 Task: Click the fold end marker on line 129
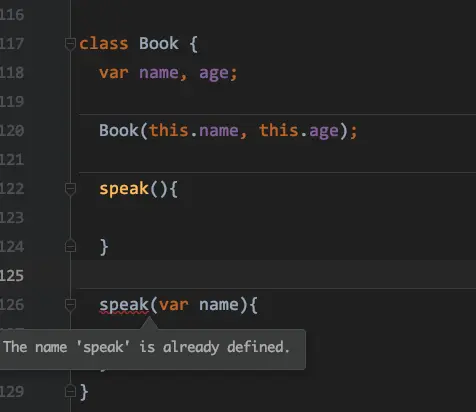(70, 391)
